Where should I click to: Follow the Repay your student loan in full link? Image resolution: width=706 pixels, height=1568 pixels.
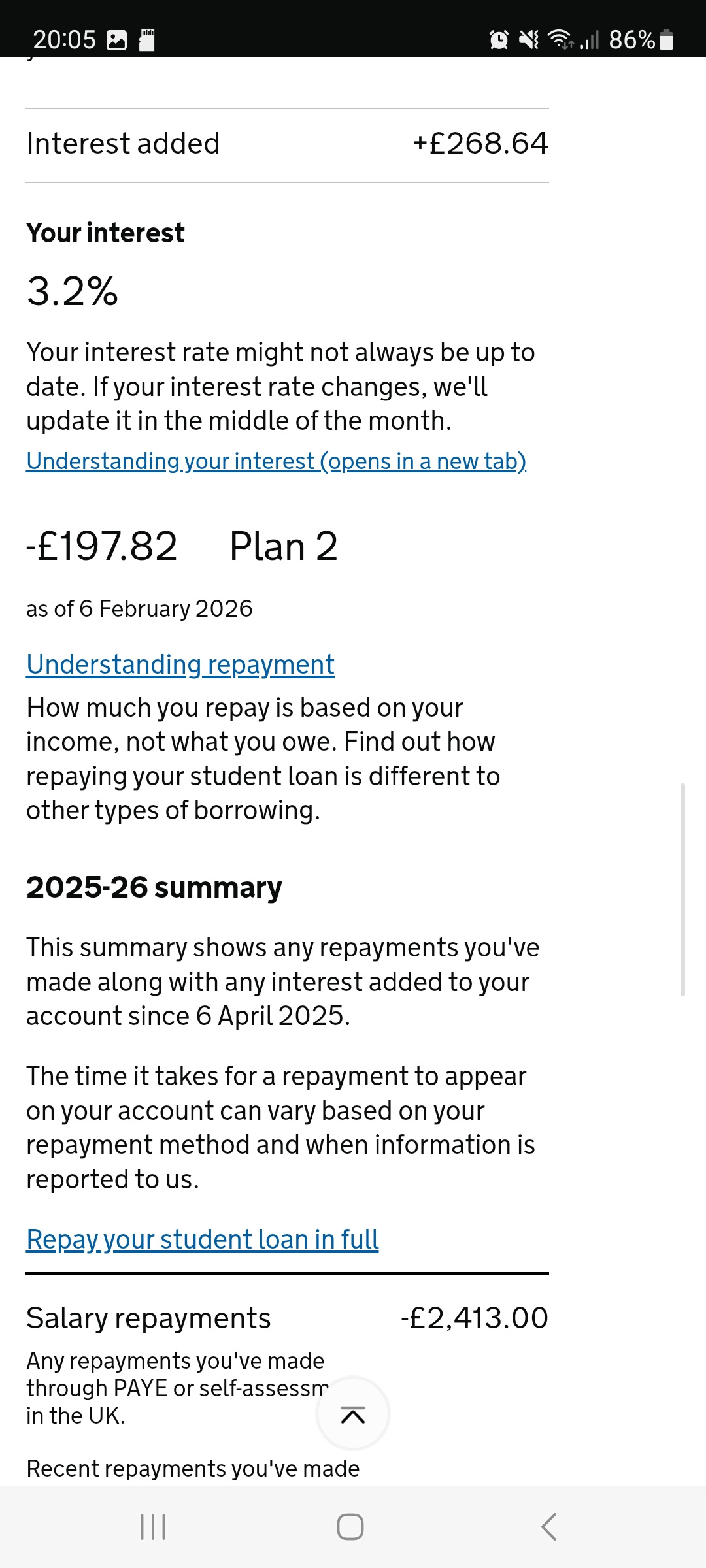click(203, 1239)
